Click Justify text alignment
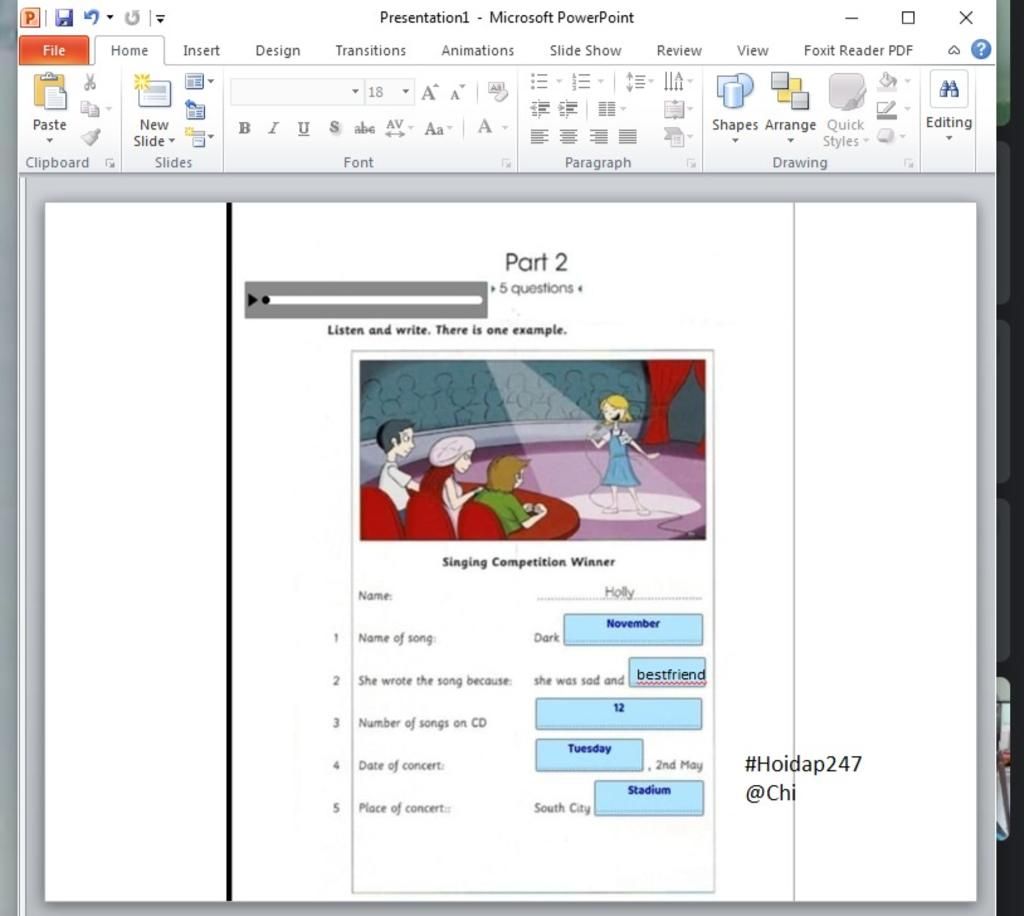Viewport: 1024px width, 916px height. 628,136
